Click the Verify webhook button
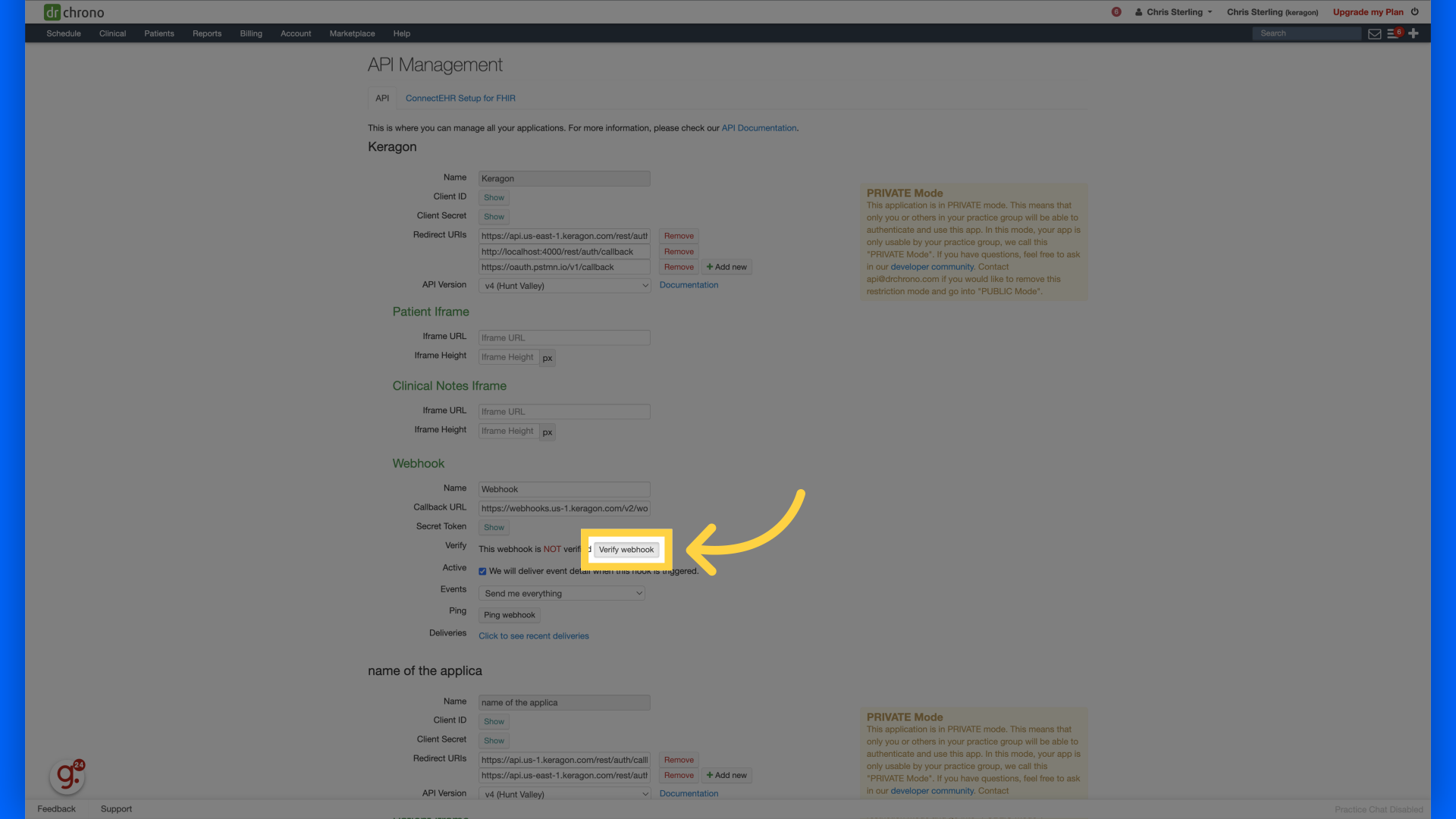The height and width of the screenshot is (819, 1456). (x=626, y=549)
